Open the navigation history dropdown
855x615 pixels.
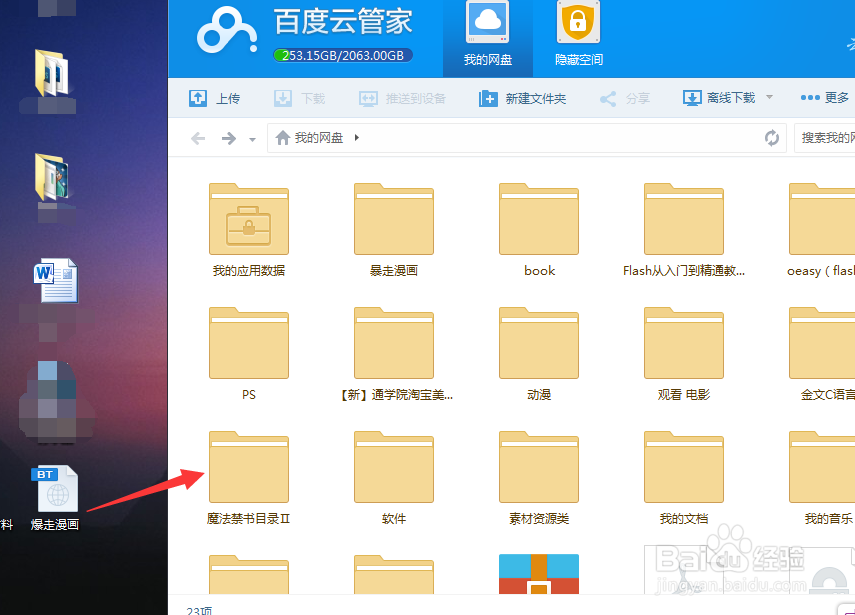[x=252, y=140]
